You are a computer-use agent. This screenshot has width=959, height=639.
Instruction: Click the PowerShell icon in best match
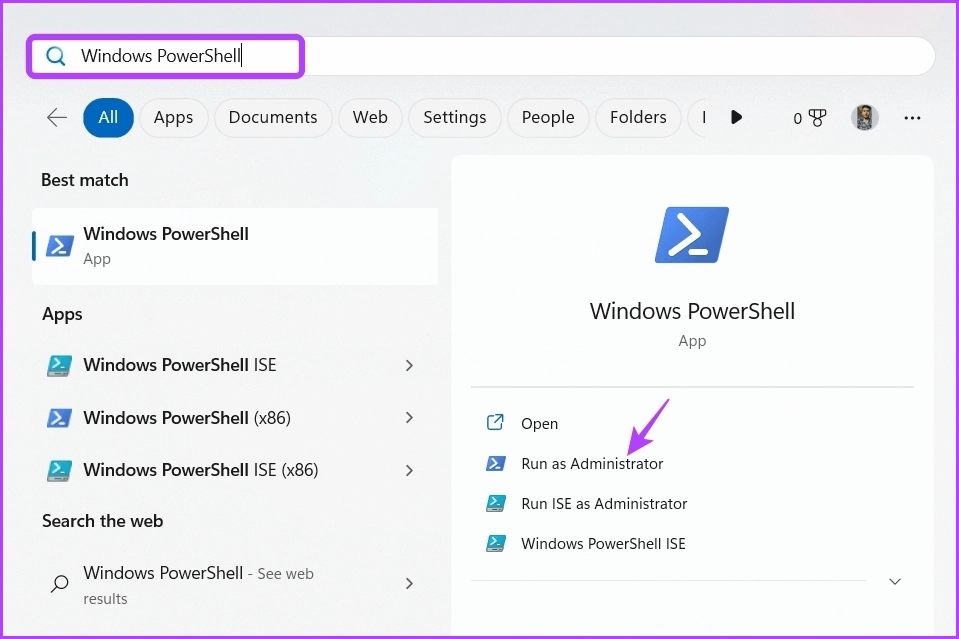point(60,246)
